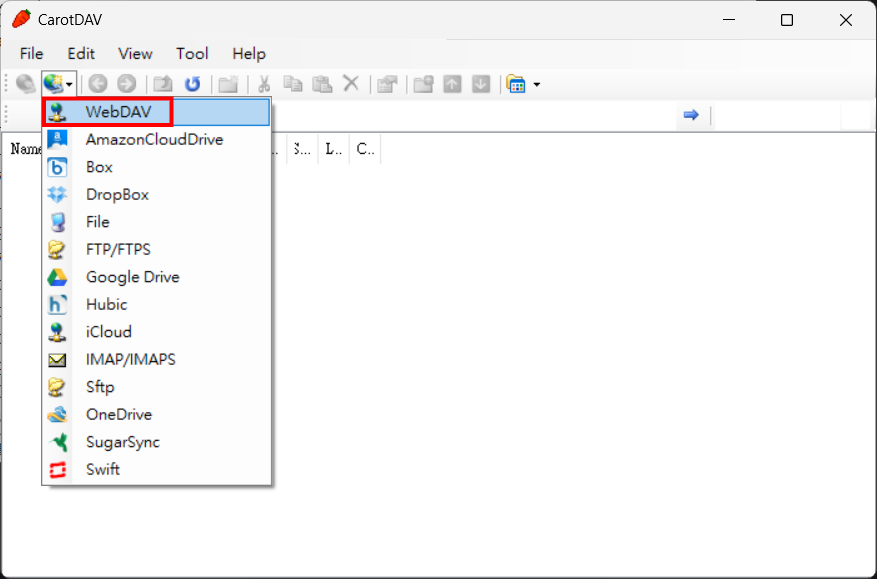Select IMAP/IMAPS connection type

pyautogui.click(x=156, y=359)
